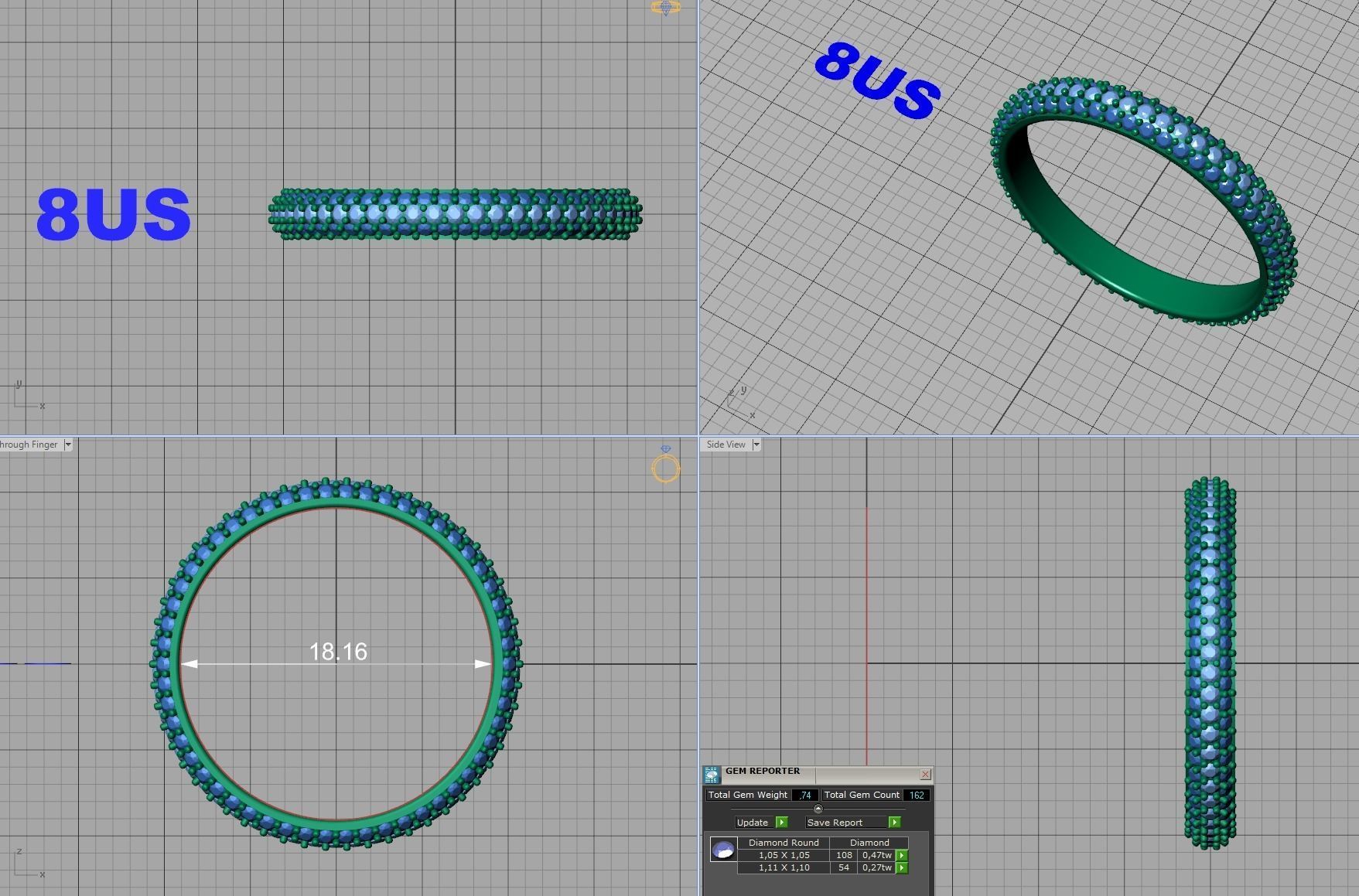Click the 18.16 dimension label

pyautogui.click(x=338, y=652)
